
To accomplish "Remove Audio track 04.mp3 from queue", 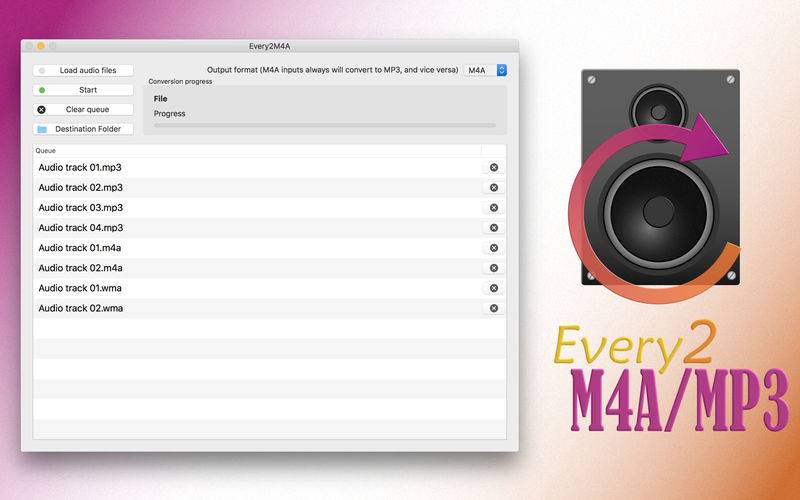I will click(493, 228).
